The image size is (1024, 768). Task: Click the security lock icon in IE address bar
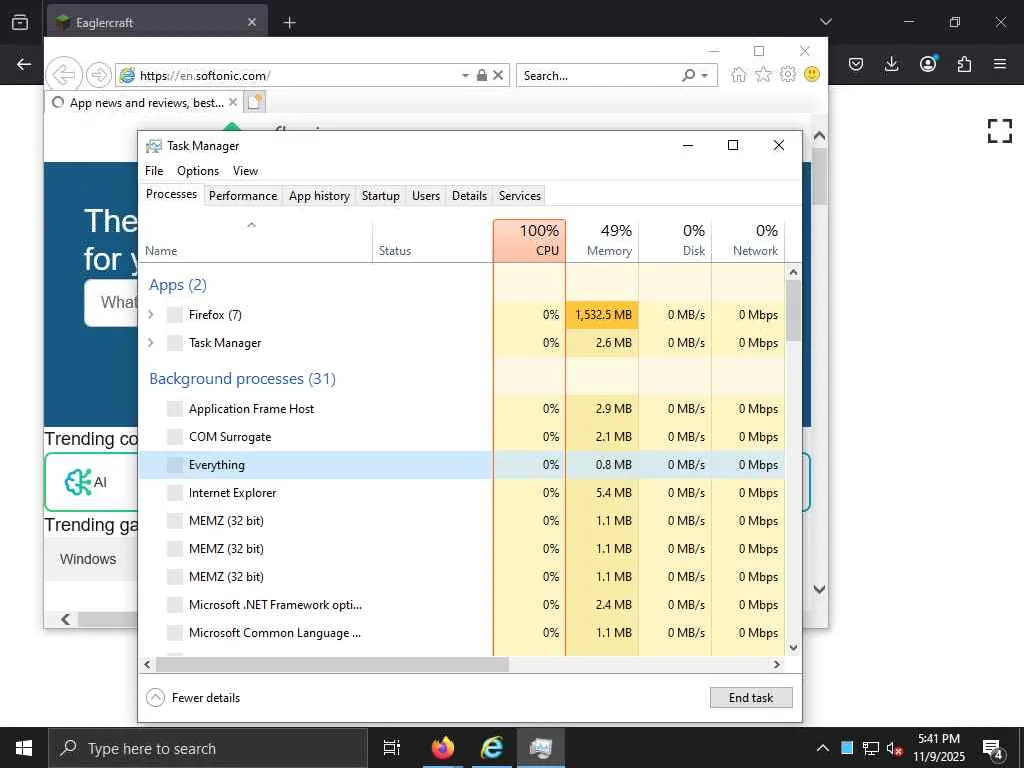481,76
